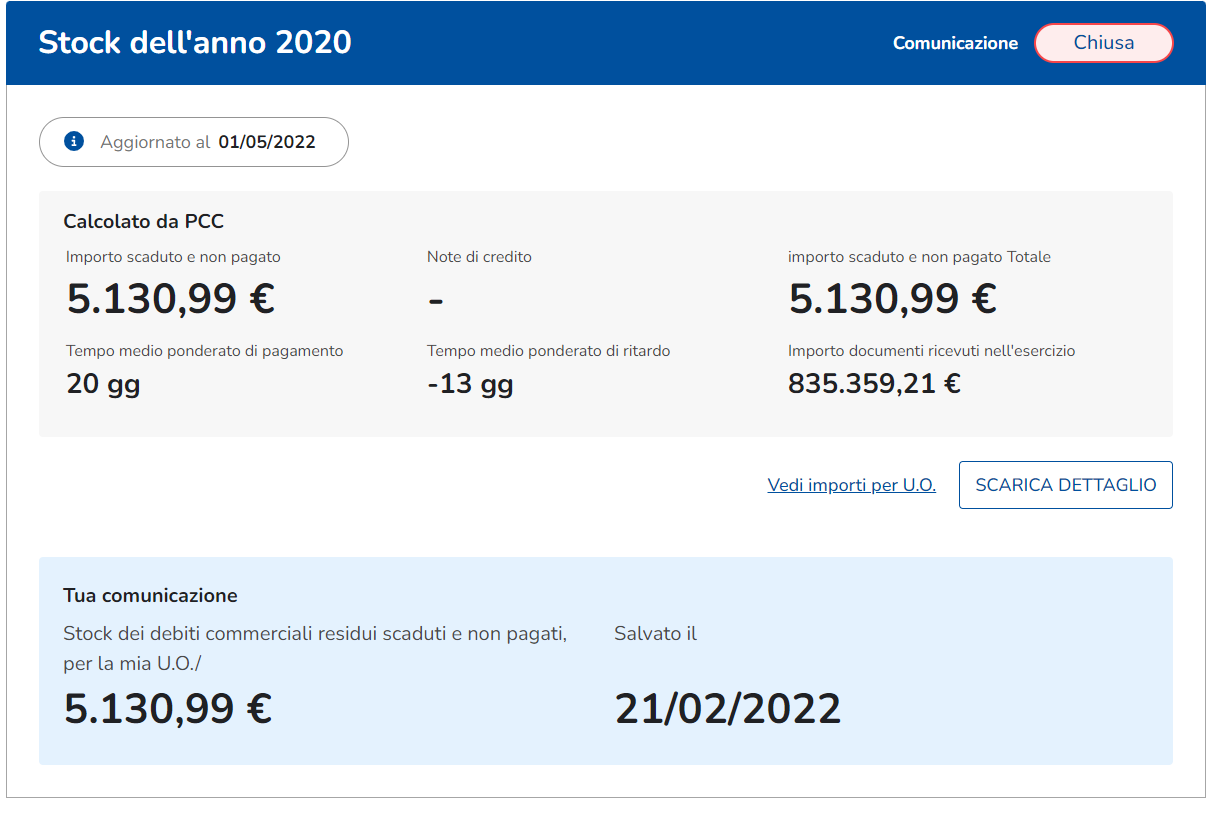Open the Vedi importi per U.O. link
Screen dimensions: 1217x816
point(851,485)
